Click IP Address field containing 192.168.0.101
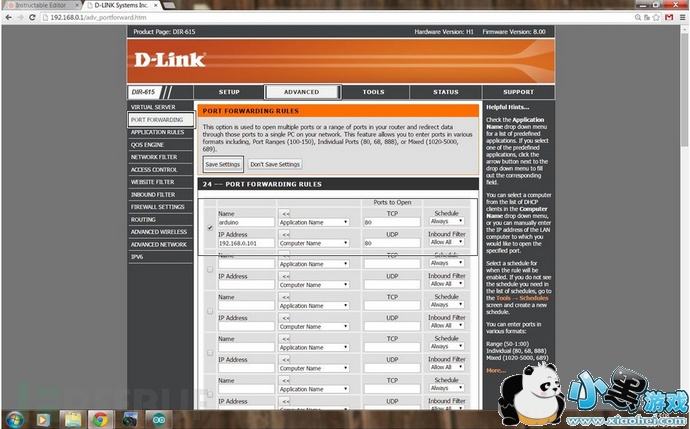Image resolution: width=690 pixels, height=429 pixels. (x=246, y=243)
